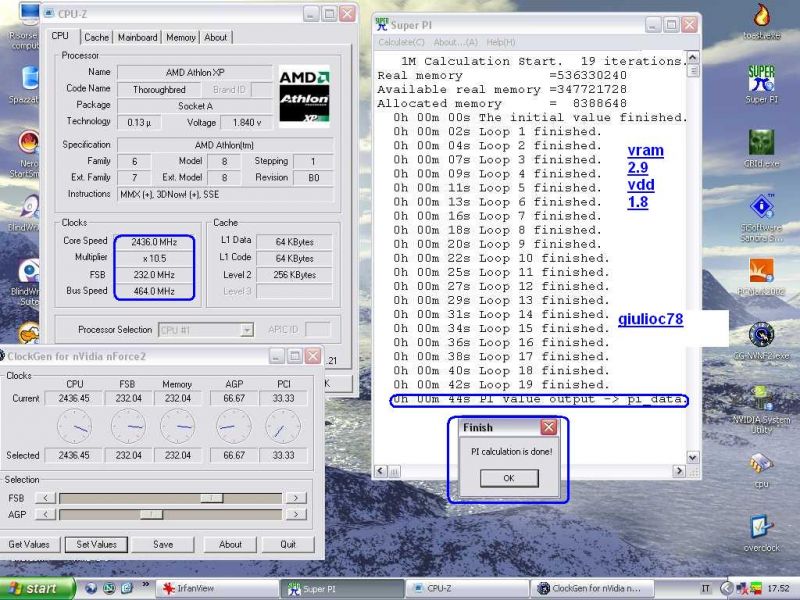The image size is (800, 600).
Task: Click the Core Speed value 2436.0 MHz
Action: coord(154,242)
